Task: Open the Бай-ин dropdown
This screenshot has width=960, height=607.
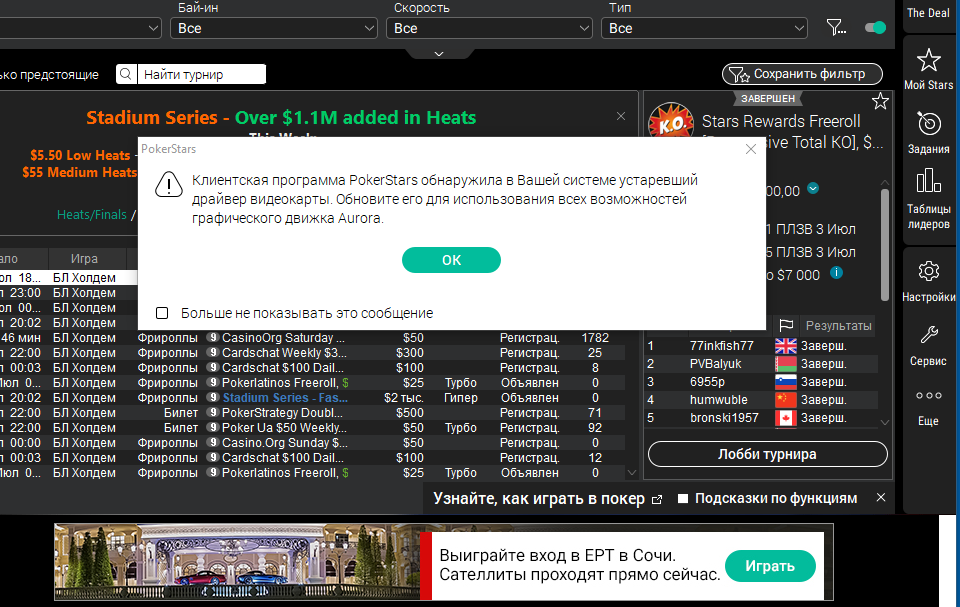Action: coord(274,28)
